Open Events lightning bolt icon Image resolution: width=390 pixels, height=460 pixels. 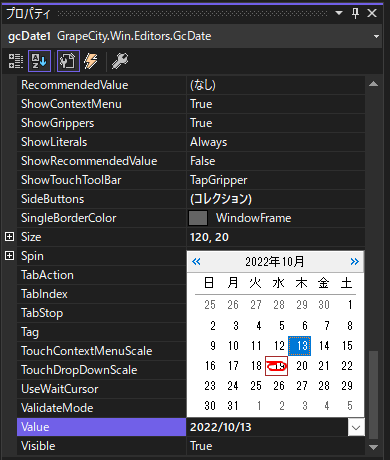coord(91,61)
